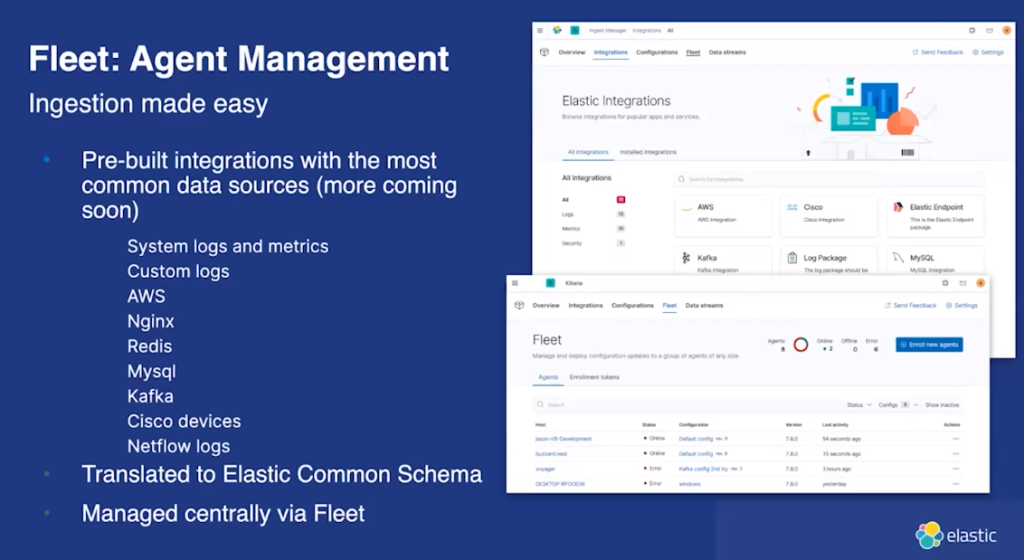Click the Elastic Endpoint logo icon
The image size is (1024, 560).
click(899, 207)
